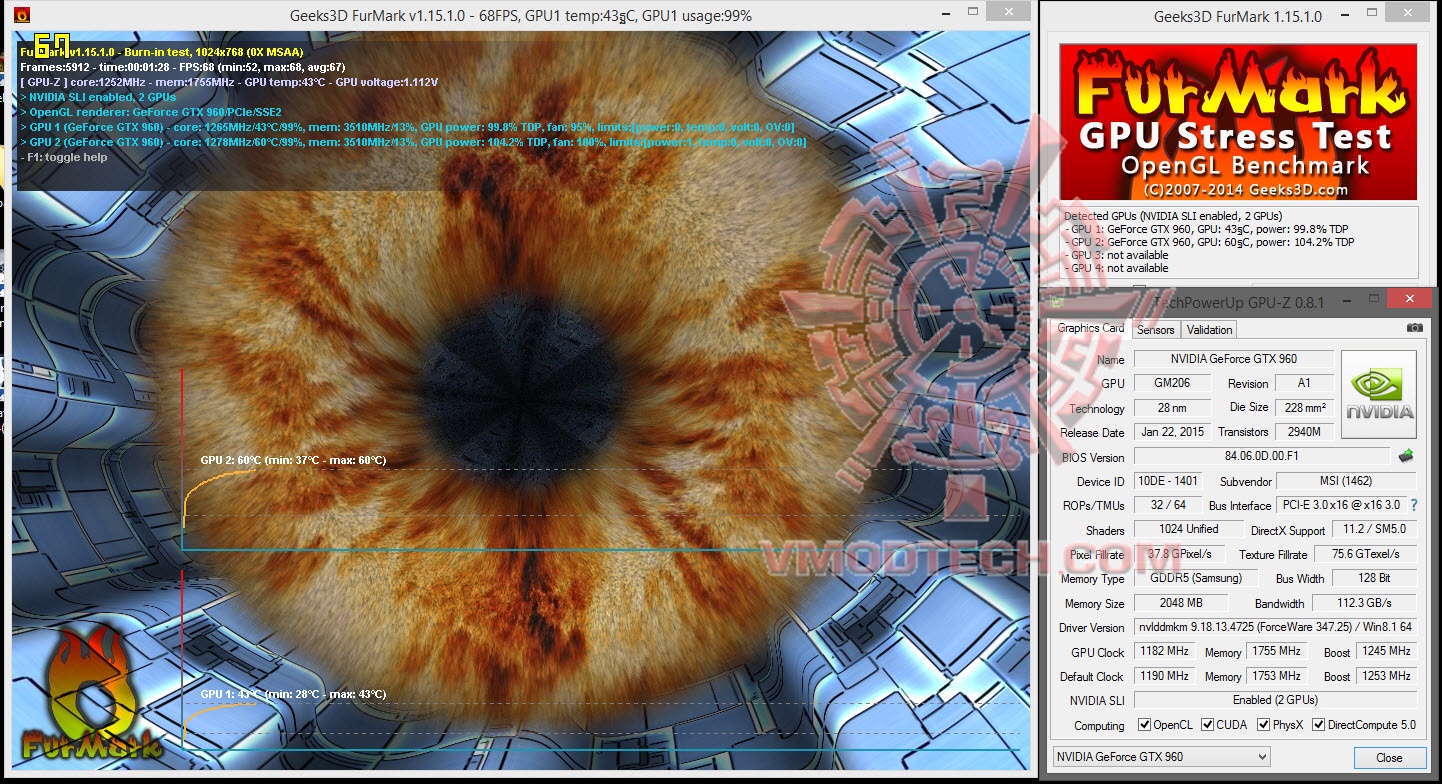1442x784 pixels.
Task: Switch to the Graphics Card tab
Action: pos(1091,328)
